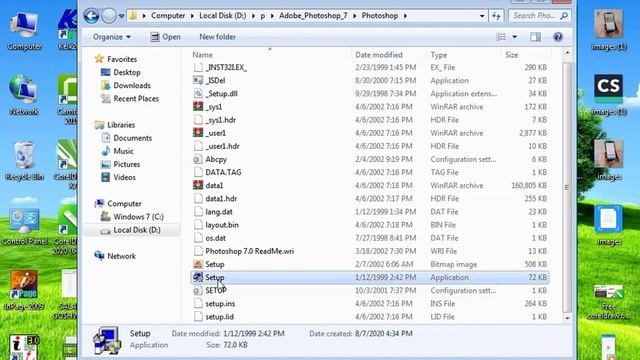Select the Photoshop 7.0 ReadMe.wri file
The image size is (640, 360).
pyautogui.click(x=249, y=251)
